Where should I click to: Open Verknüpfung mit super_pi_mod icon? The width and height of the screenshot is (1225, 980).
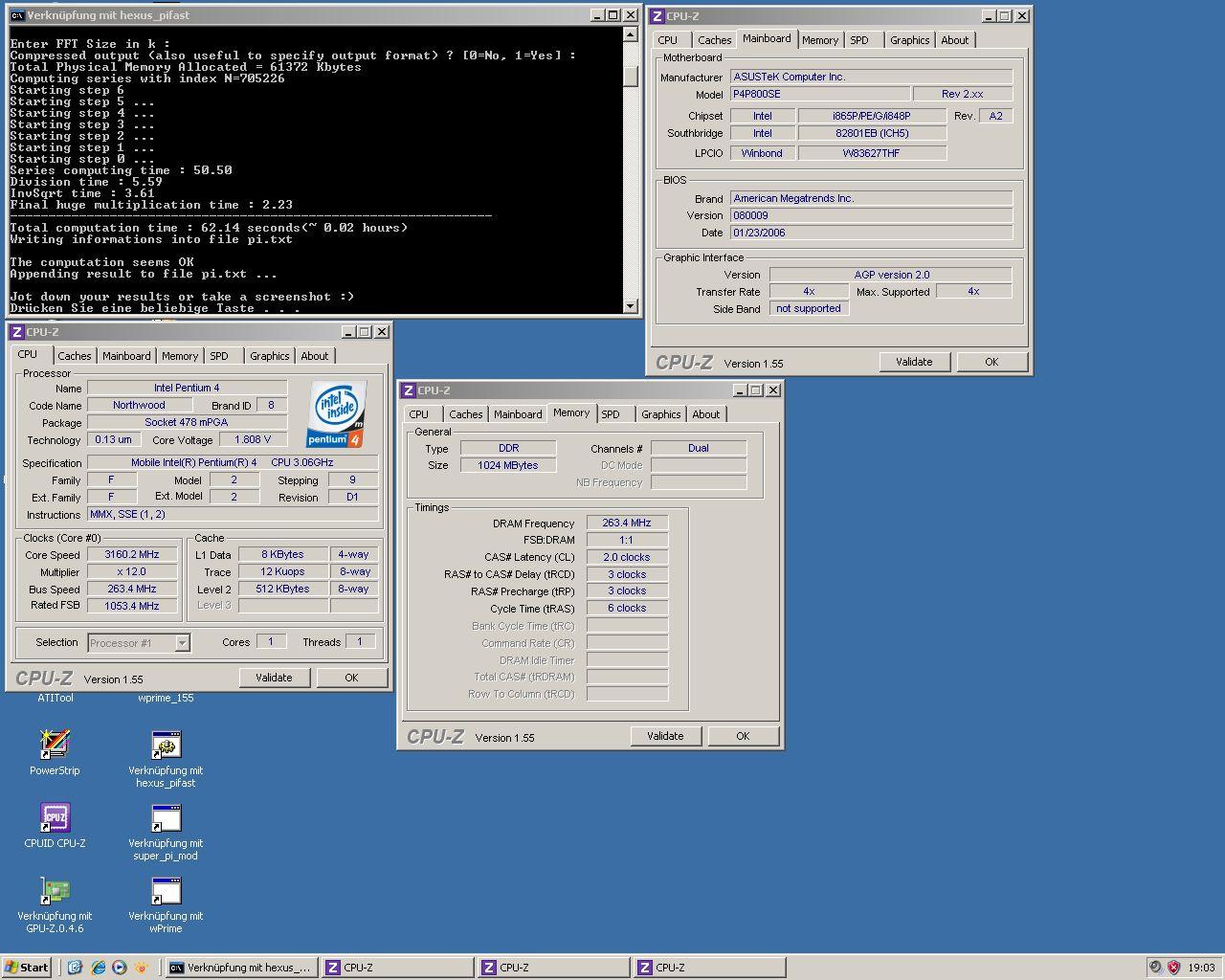166,832
